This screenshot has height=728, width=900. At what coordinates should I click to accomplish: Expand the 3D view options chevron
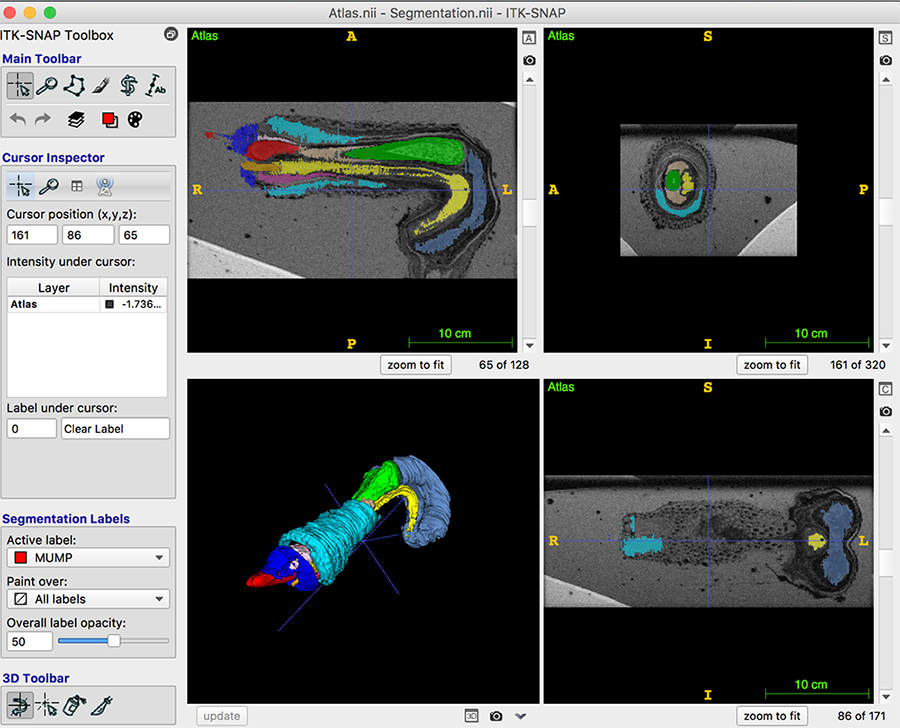click(520, 716)
